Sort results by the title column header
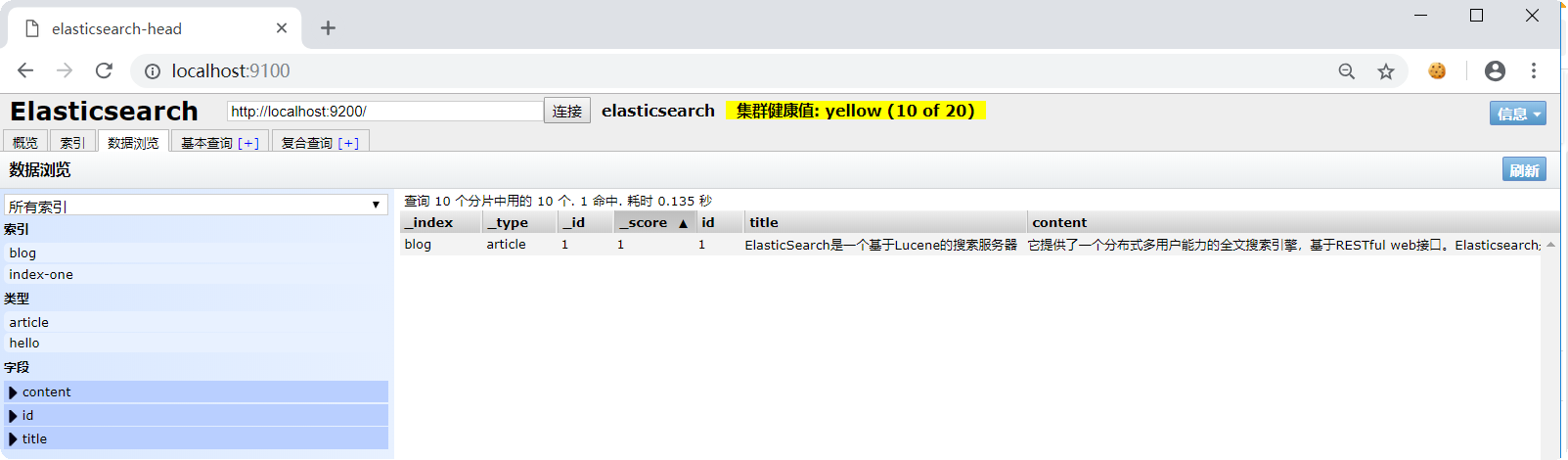 tap(885, 222)
